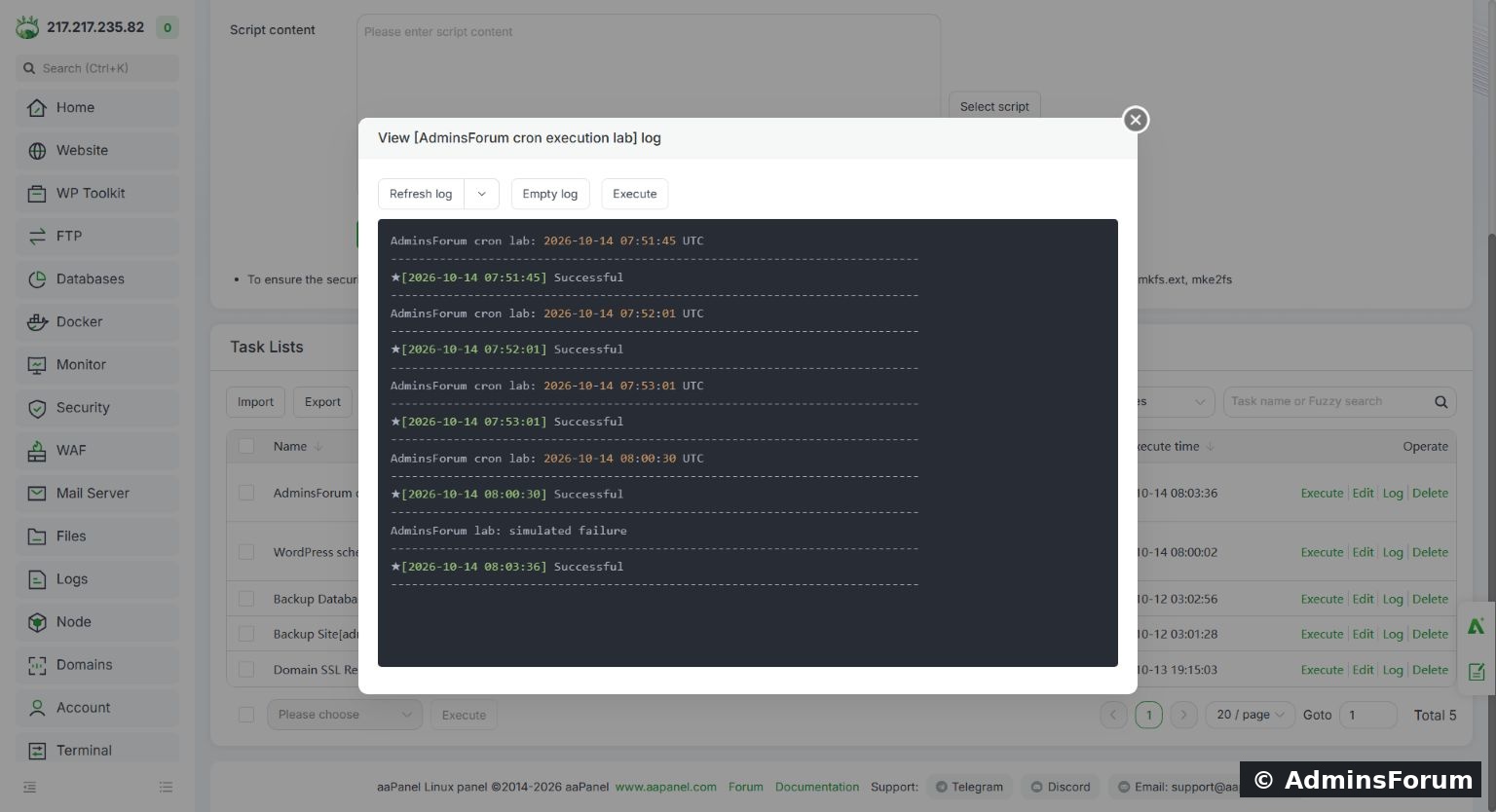Click the floating feedback edit icon
This screenshot has width=1496, height=812.
[1477, 671]
